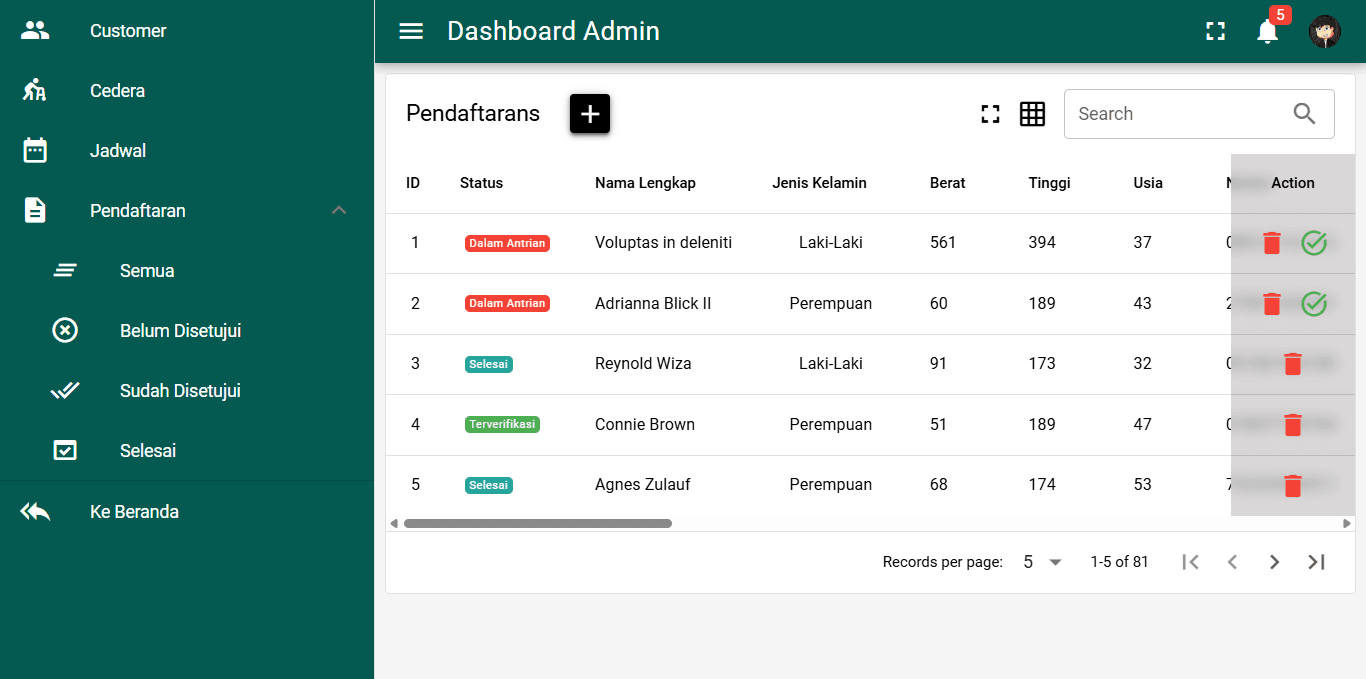Delete the Connie Brown row
This screenshot has width=1366, height=679.
[x=1292, y=425]
